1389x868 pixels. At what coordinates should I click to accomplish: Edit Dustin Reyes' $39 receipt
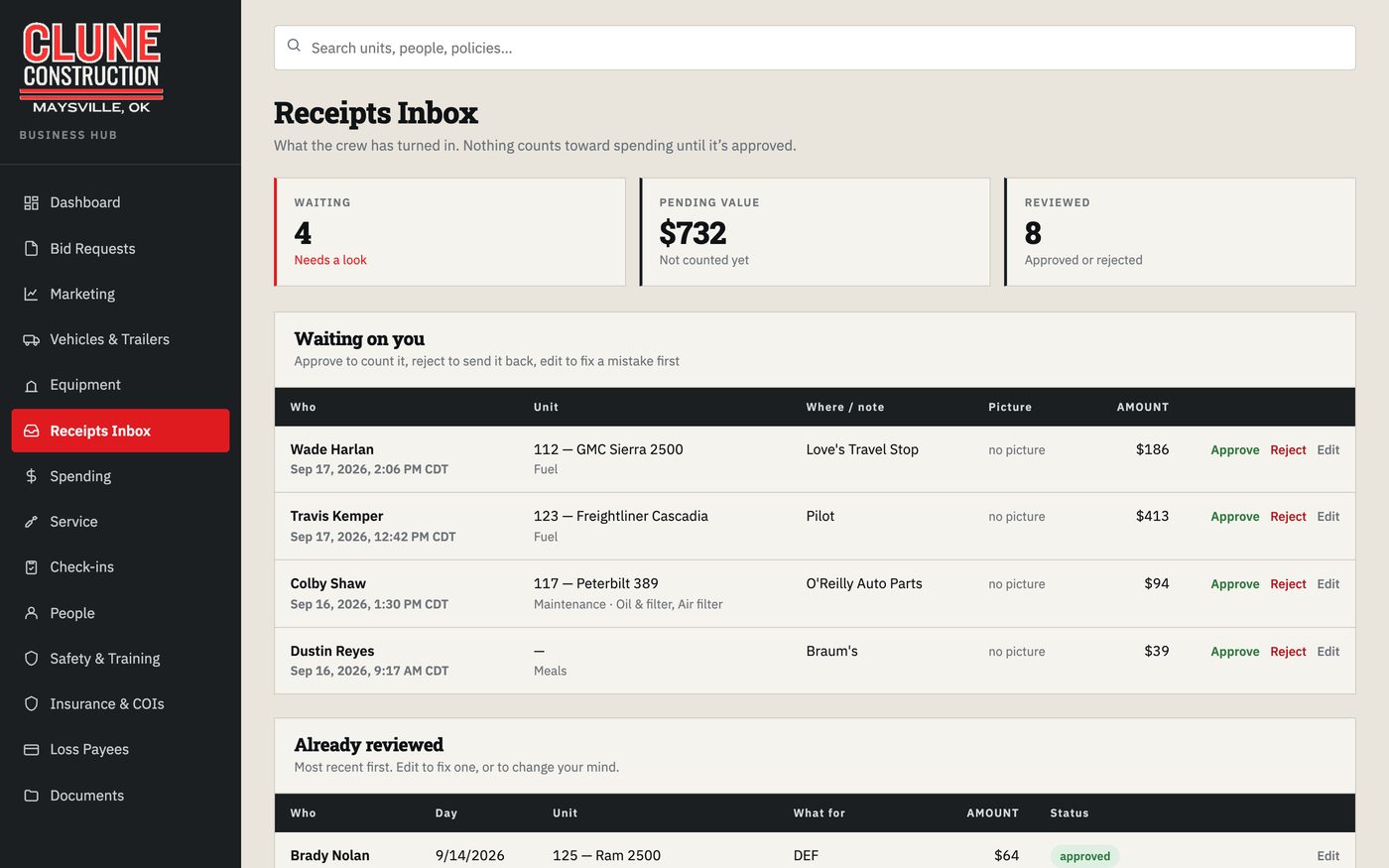(1327, 652)
